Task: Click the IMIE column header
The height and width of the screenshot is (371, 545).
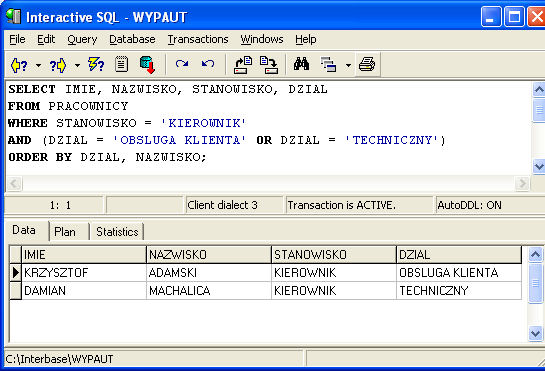Action: (x=84, y=255)
